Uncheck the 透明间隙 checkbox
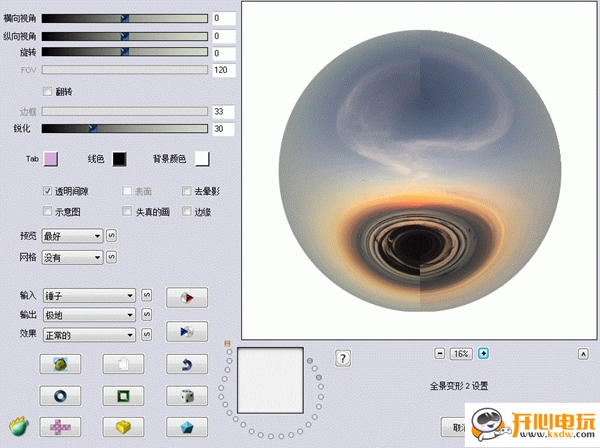Image resolution: width=600 pixels, height=448 pixels. coord(47,191)
